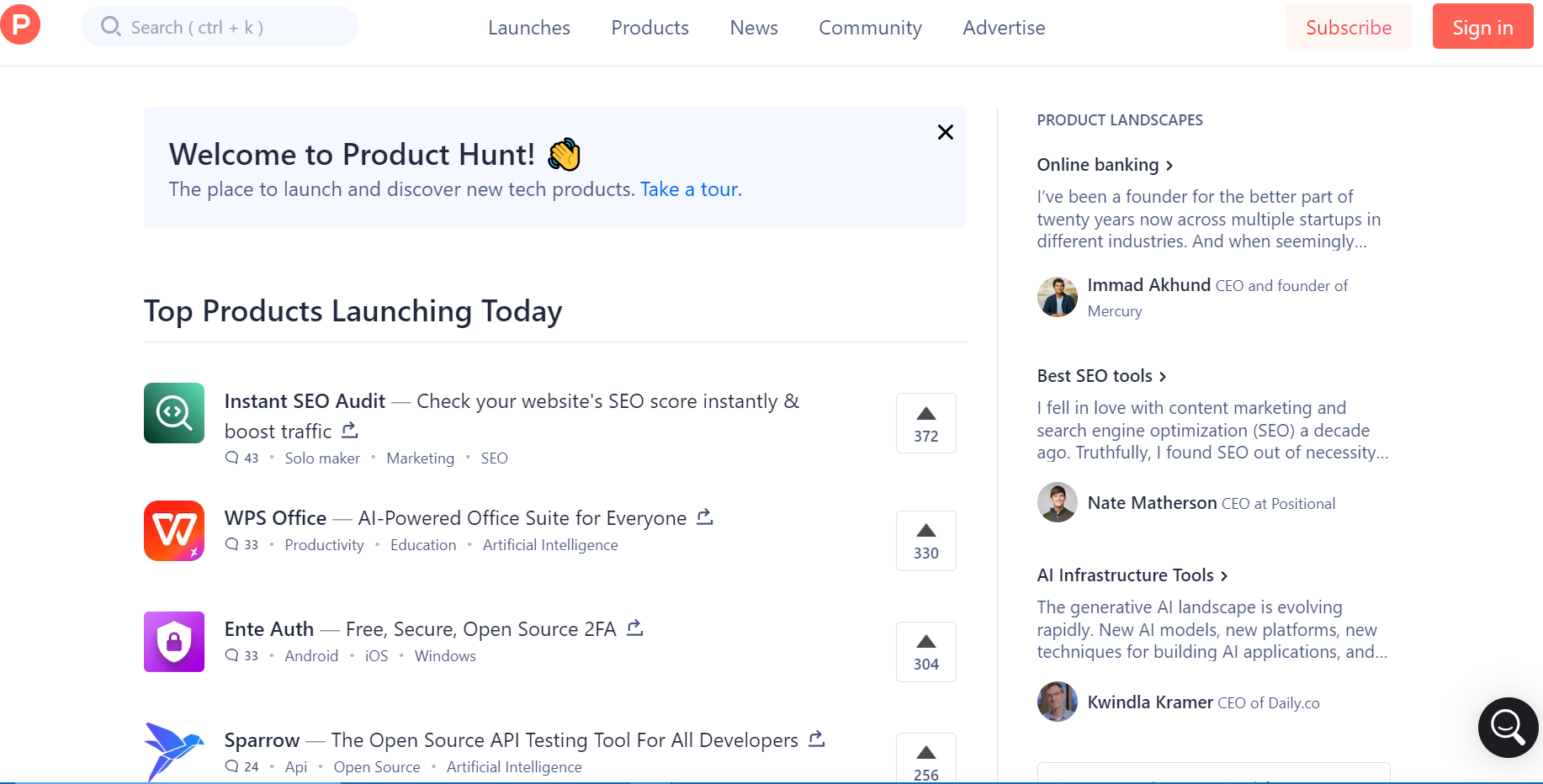The width and height of the screenshot is (1543, 784).
Task: Select the iOS topic tag
Action: [376, 656]
